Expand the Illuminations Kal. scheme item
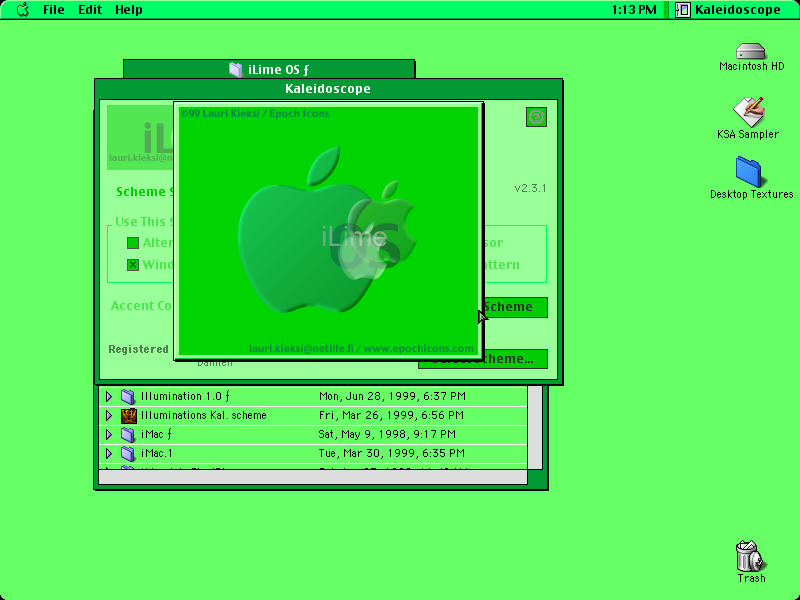The width and height of the screenshot is (800, 600). [x=109, y=415]
